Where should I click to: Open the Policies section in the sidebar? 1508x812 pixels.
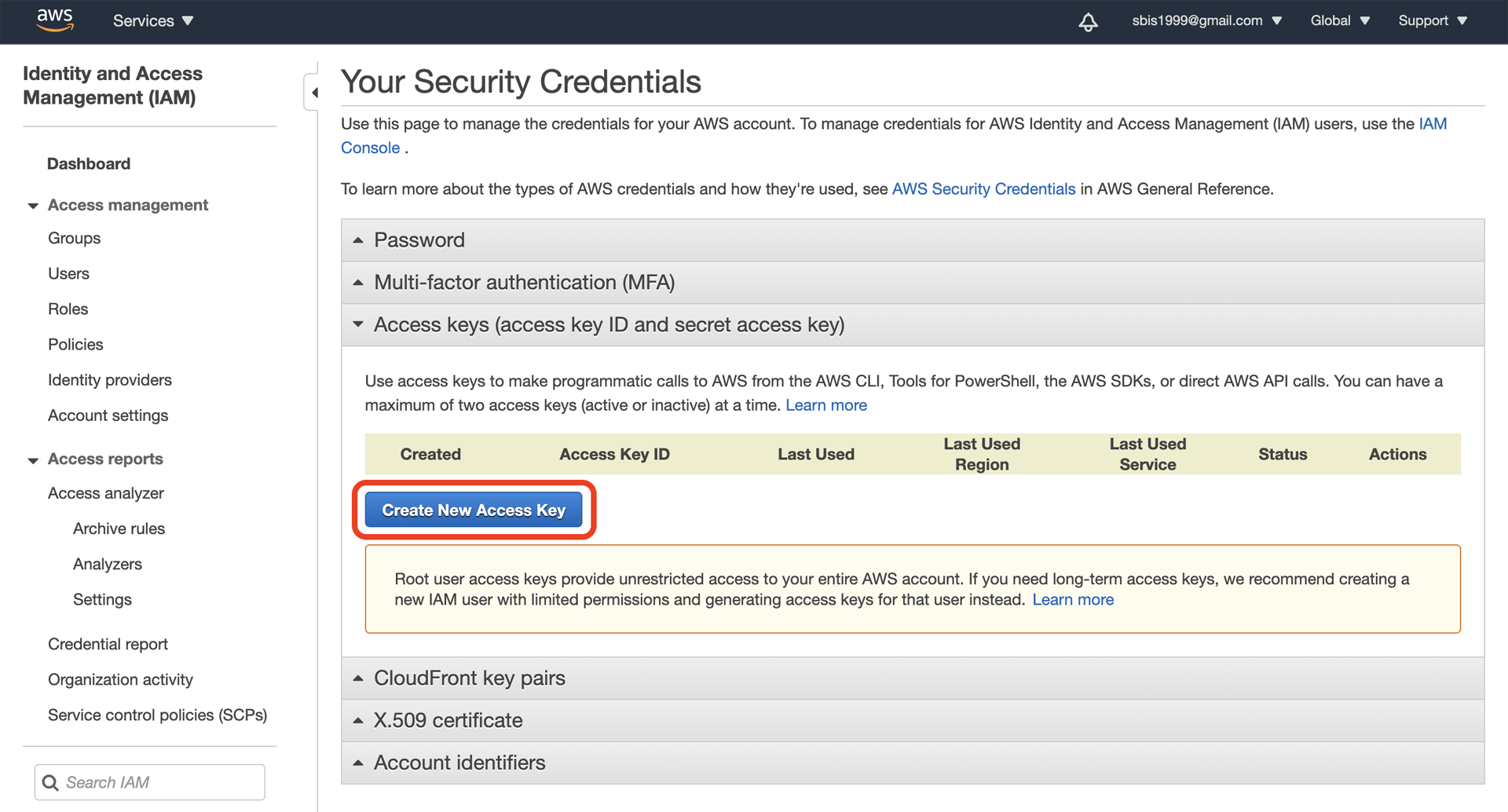pos(75,344)
